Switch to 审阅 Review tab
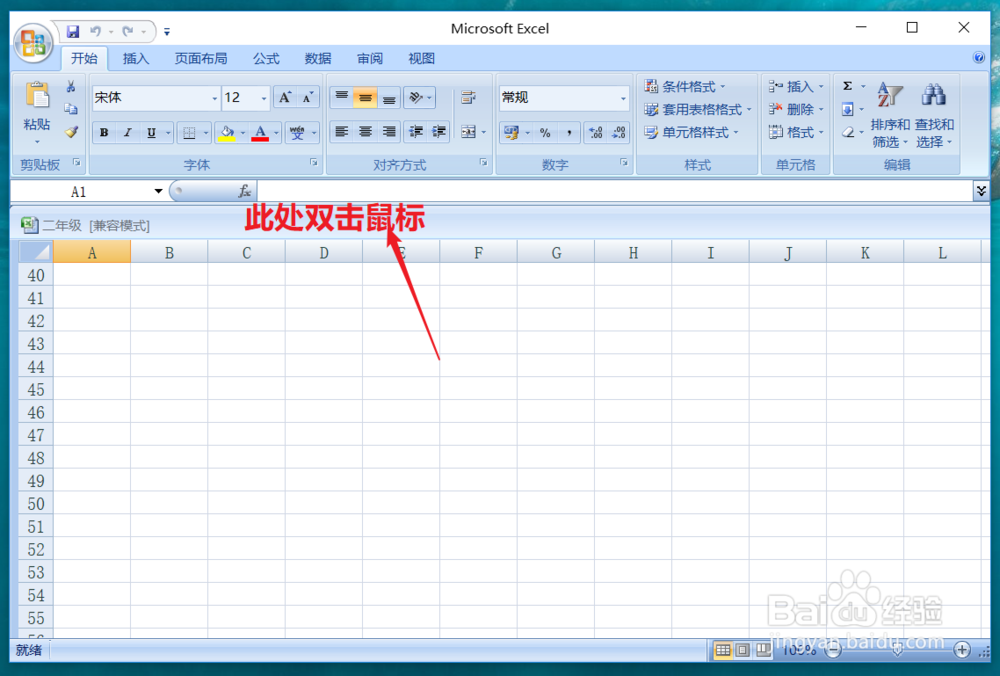 tap(370, 59)
